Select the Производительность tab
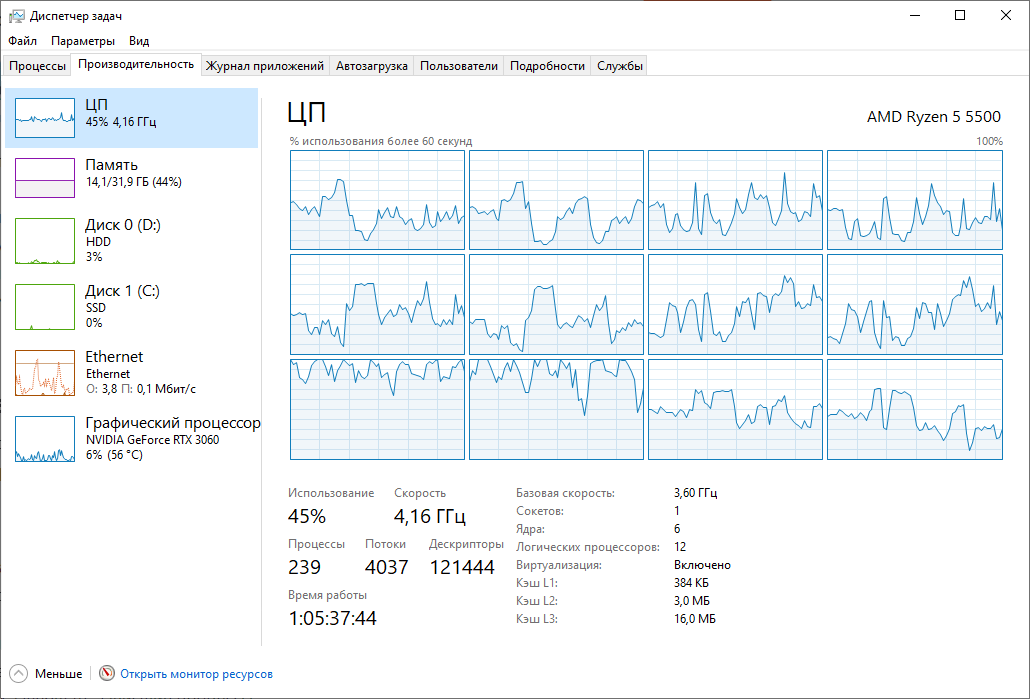The height and width of the screenshot is (699, 1030). tap(136, 64)
